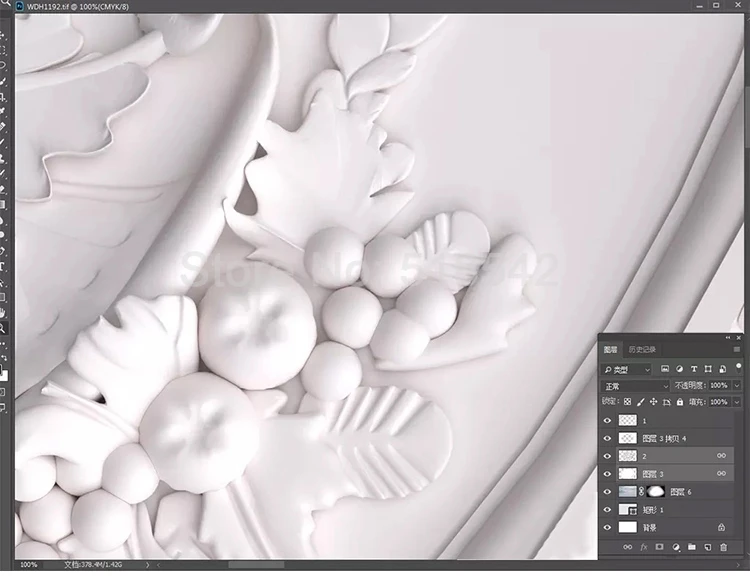This screenshot has height=581, width=750.
Task: Add layer style fx icon
Action: [x=644, y=547]
